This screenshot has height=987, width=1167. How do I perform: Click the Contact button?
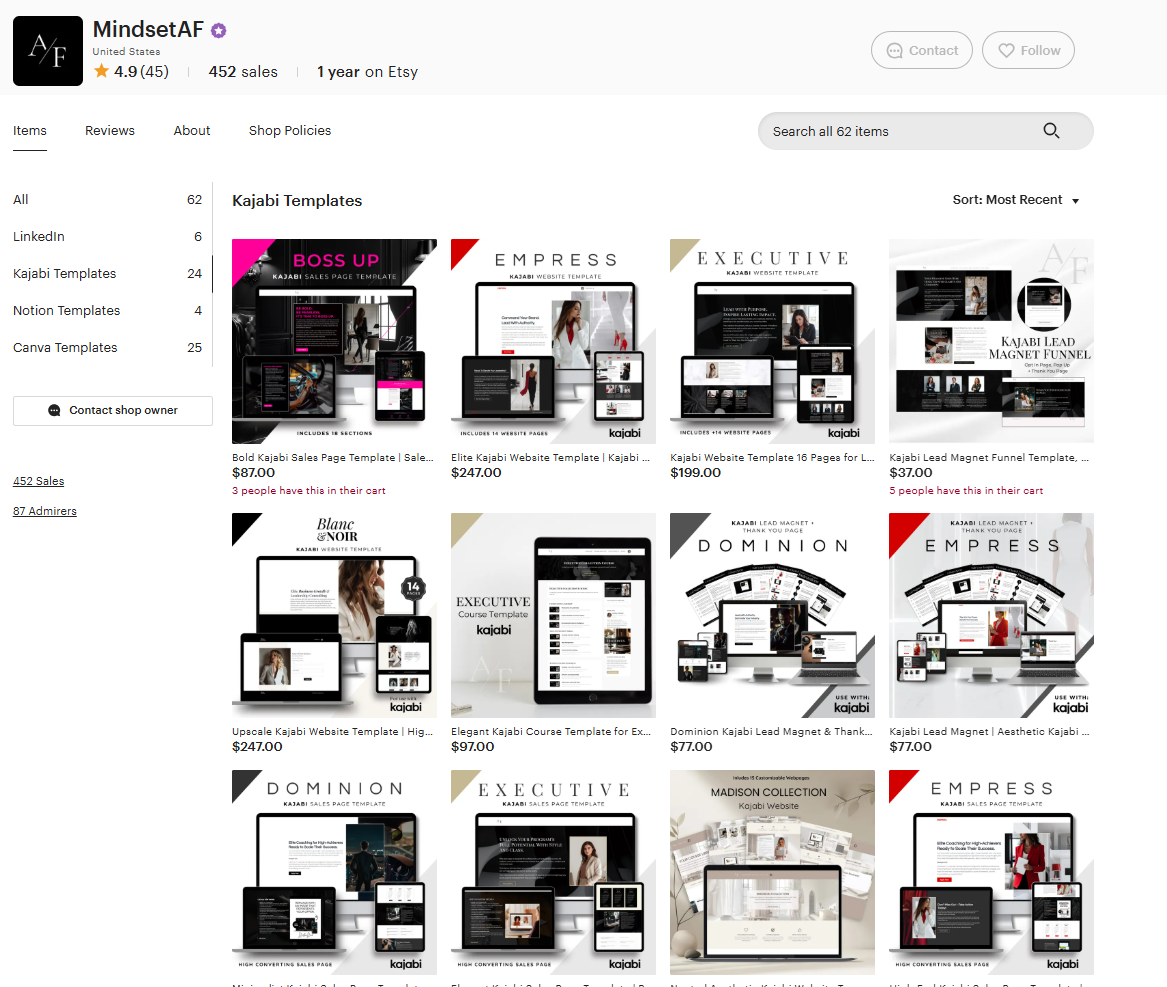[x=921, y=51]
